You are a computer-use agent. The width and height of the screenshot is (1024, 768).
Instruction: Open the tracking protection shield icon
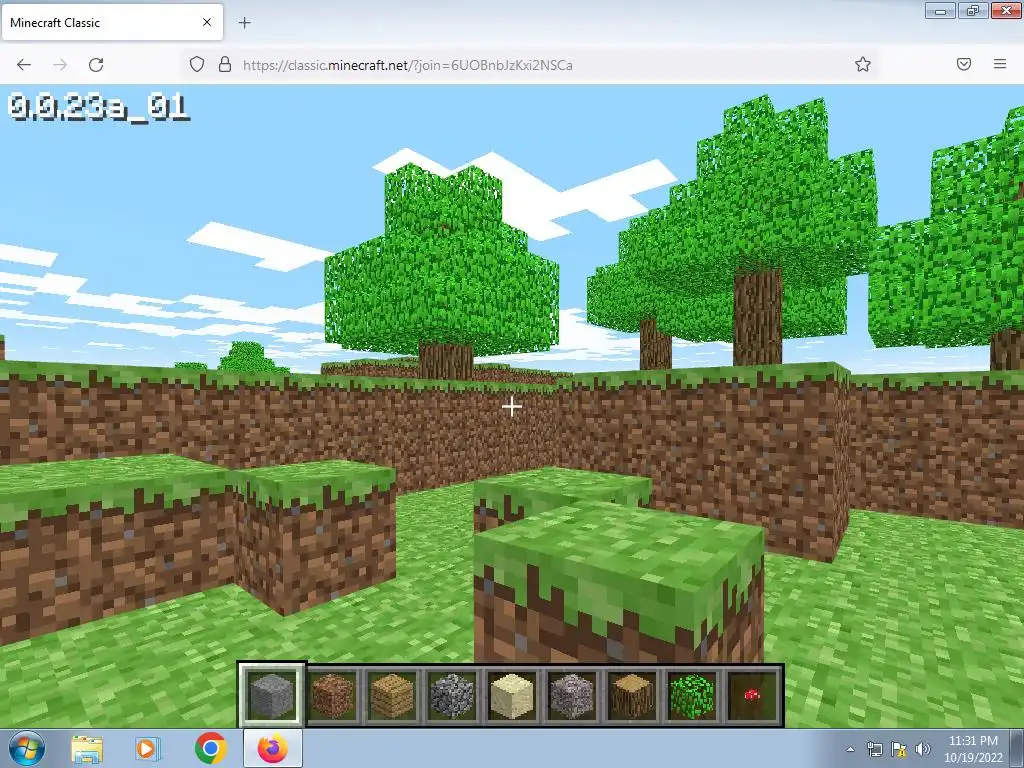197,64
